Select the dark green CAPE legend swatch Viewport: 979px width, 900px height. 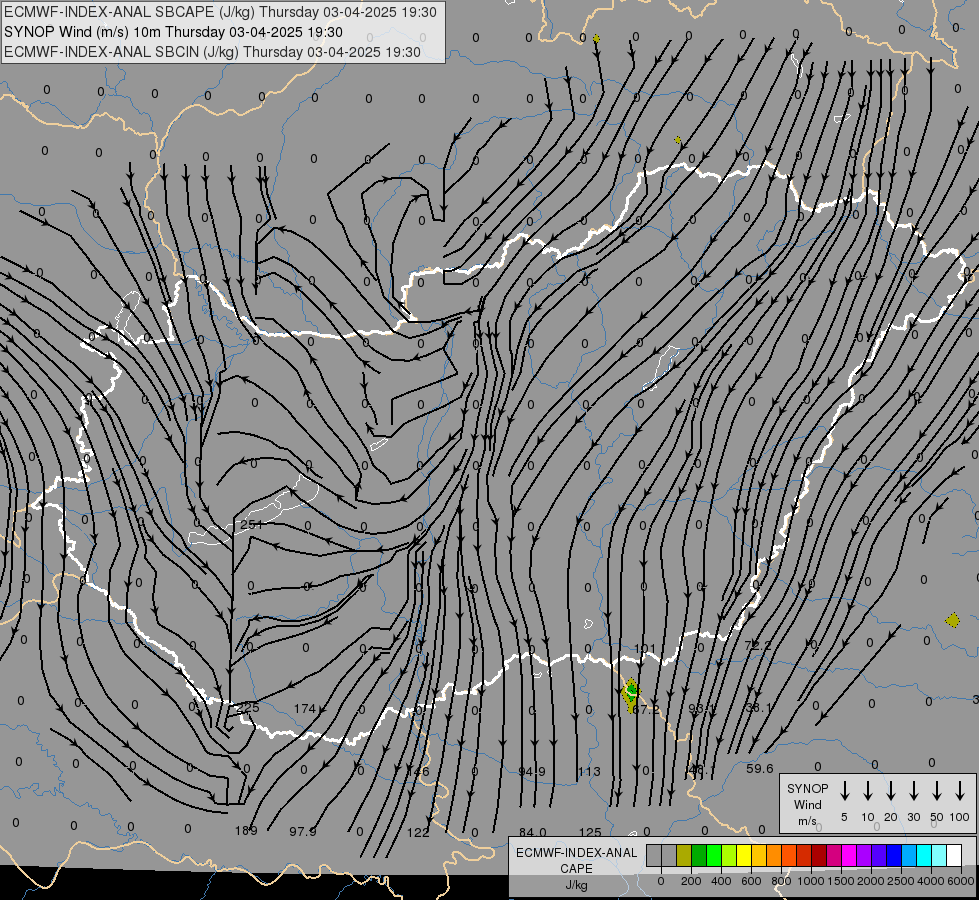pos(699,855)
